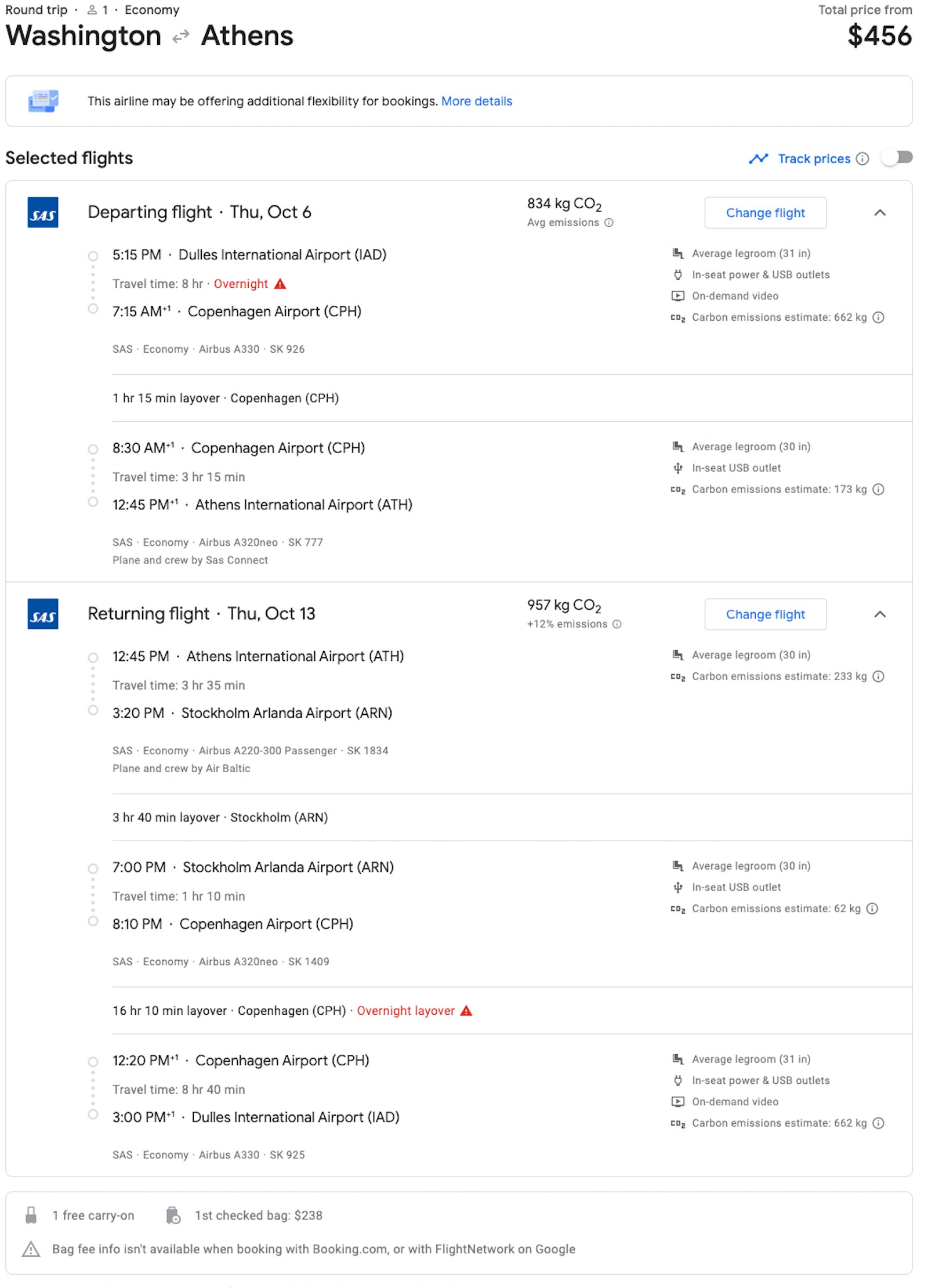Collapse the returning flight details
The width and height of the screenshot is (928, 1288).
coord(880,614)
